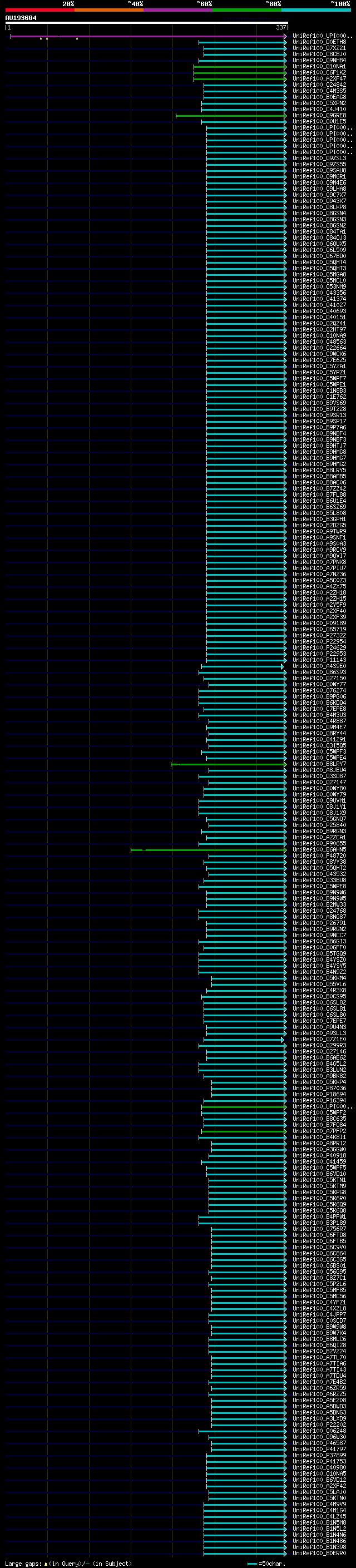Select hit UniRef100_D0ETH8
This screenshot has height=1568, width=356.
tap(319, 42)
